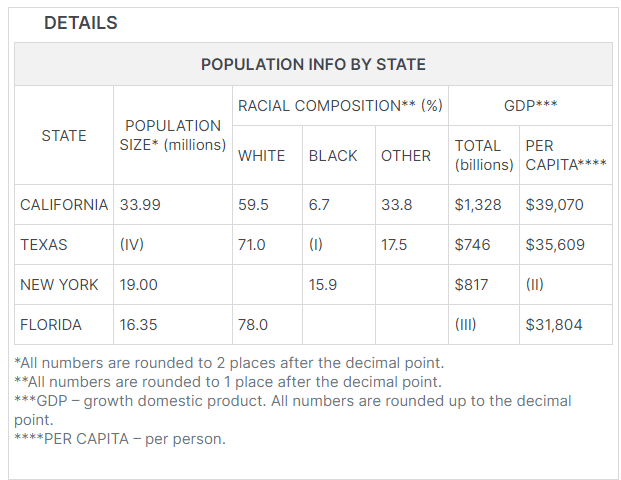The height and width of the screenshot is (480, 621).
Task: Select the New York per capita cell (II)
Action: 536,285
